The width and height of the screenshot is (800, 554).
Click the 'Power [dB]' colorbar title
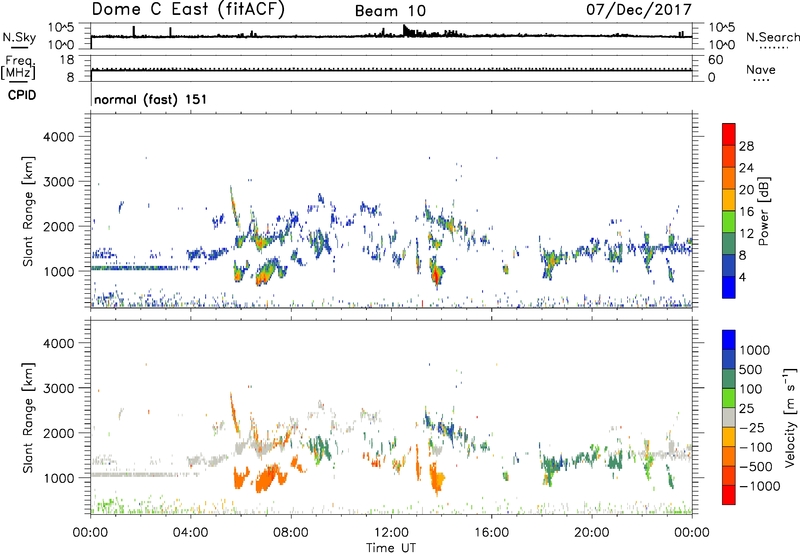click(x=763, y=211)
